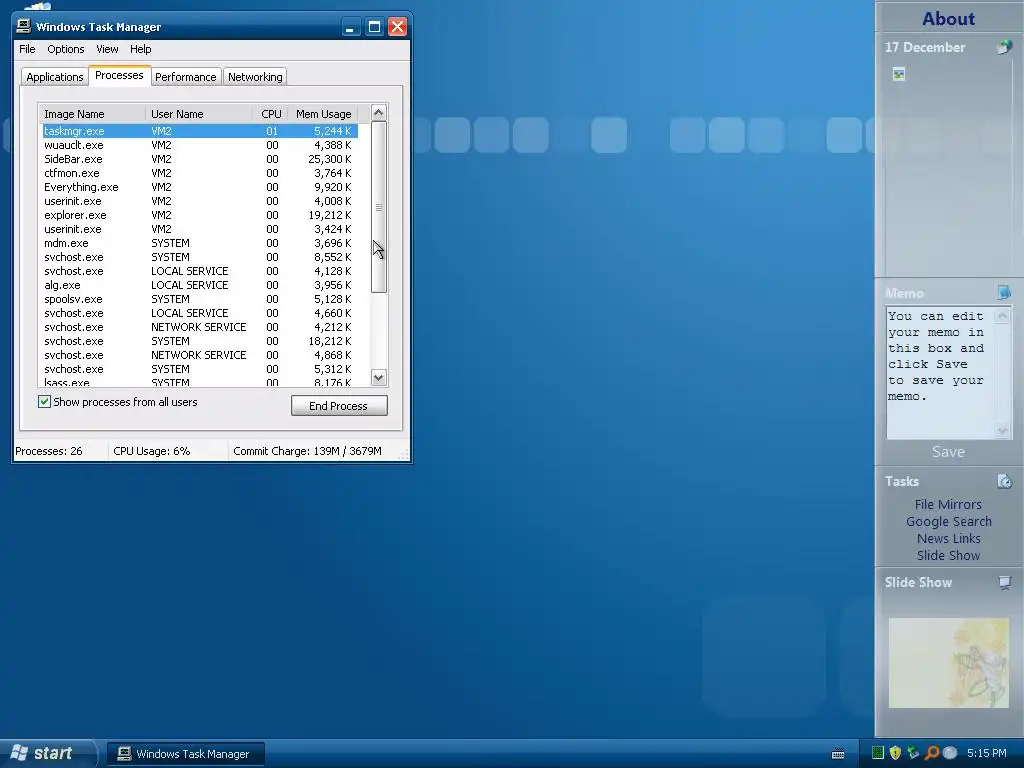Click the process list scroll down arrow
Screen dimensions: 1024x768
(379, 377)
